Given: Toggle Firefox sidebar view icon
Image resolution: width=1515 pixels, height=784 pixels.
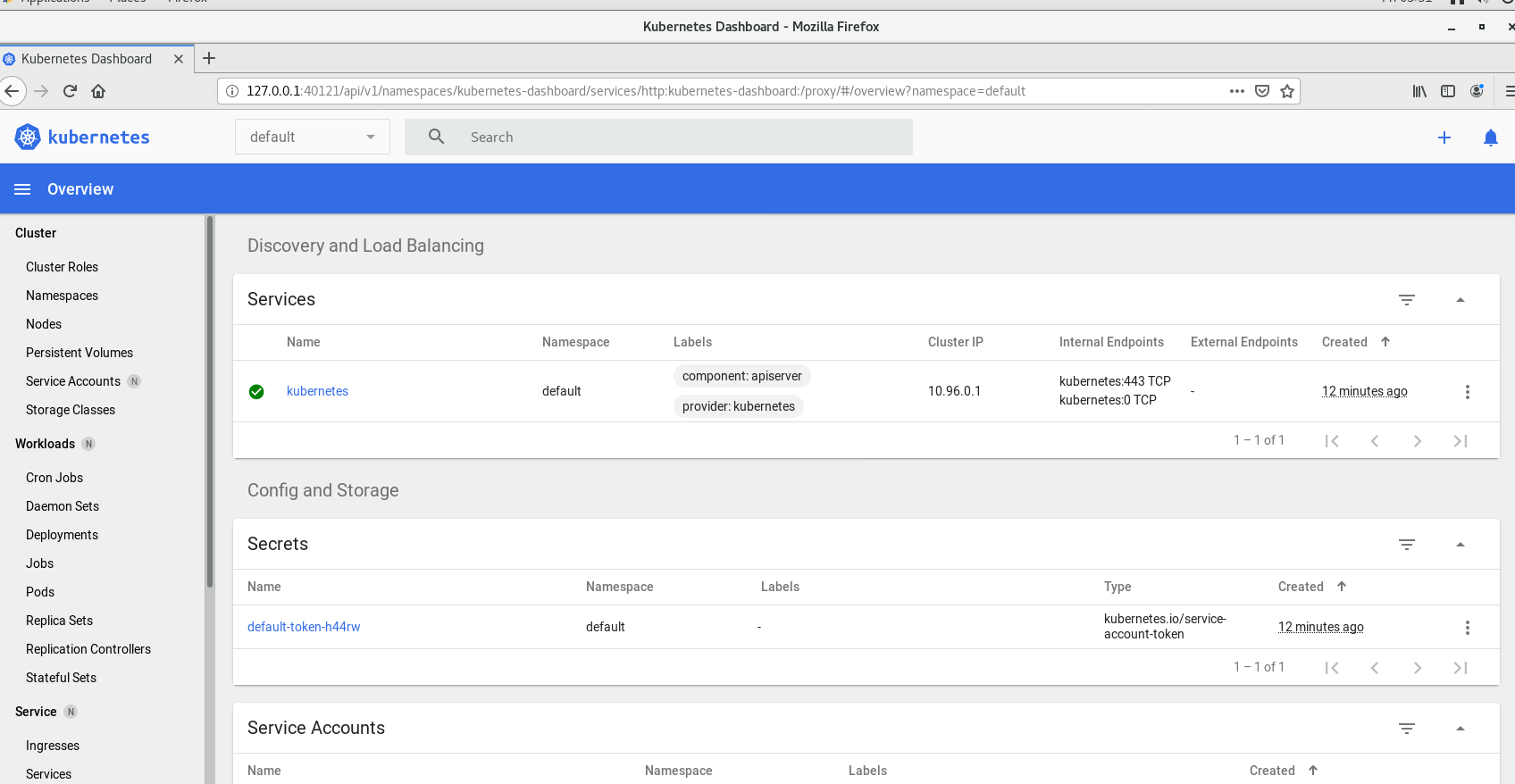Looking at the screenshot, I should (x=1448, y=91).
